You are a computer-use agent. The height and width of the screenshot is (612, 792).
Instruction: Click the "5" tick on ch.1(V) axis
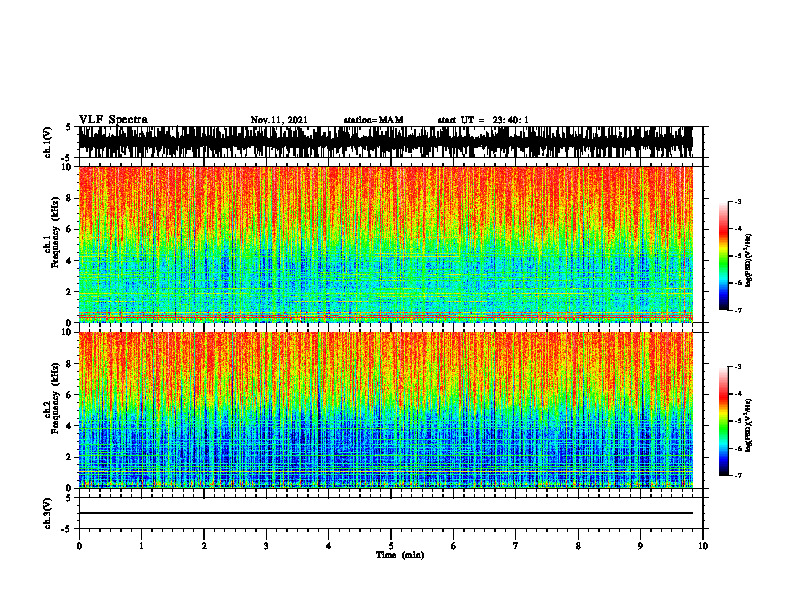click(69, 128)
